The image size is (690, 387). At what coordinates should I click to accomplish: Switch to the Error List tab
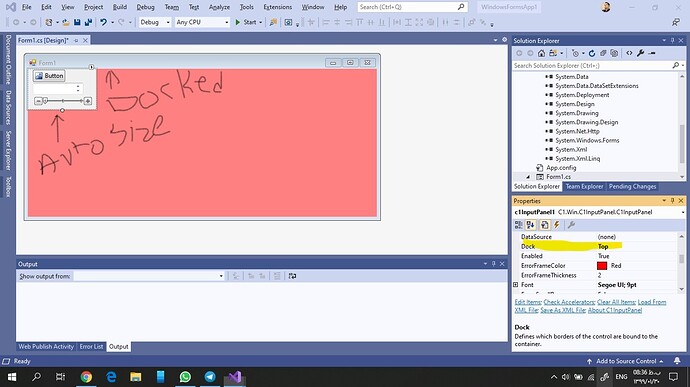pos(91,346)
